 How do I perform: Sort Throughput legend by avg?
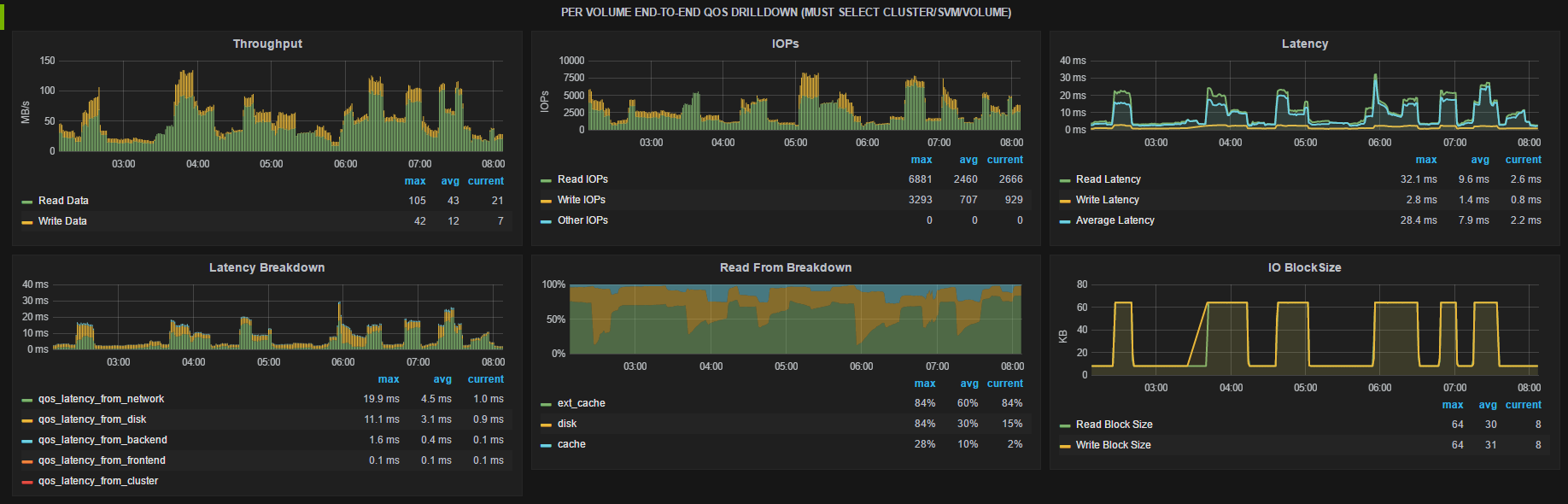(450, 181)
